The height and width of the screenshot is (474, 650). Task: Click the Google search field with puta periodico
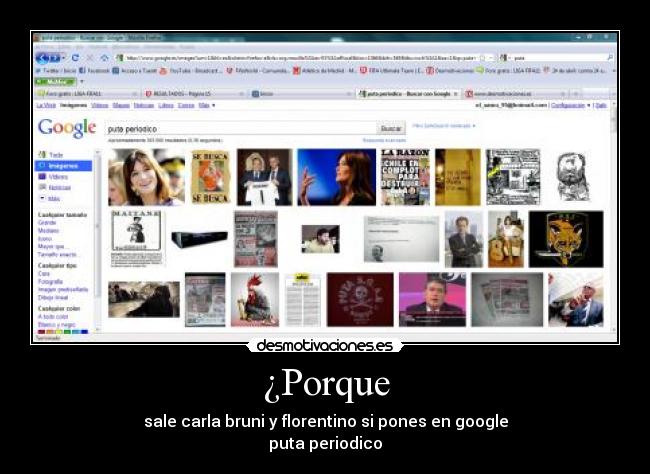point(240,129)
